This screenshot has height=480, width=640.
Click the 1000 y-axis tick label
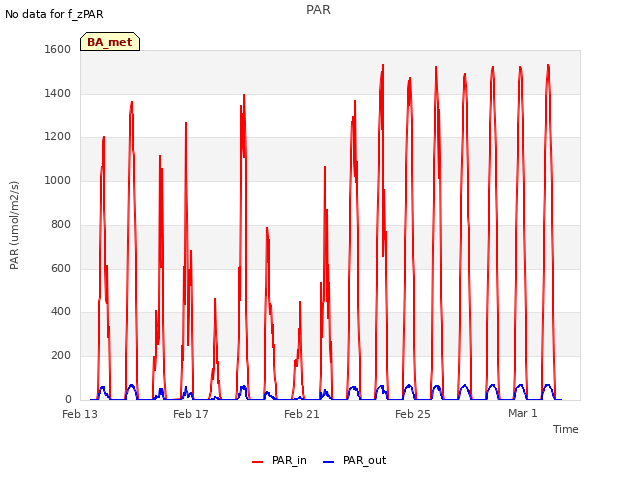(x=58, y=180)
